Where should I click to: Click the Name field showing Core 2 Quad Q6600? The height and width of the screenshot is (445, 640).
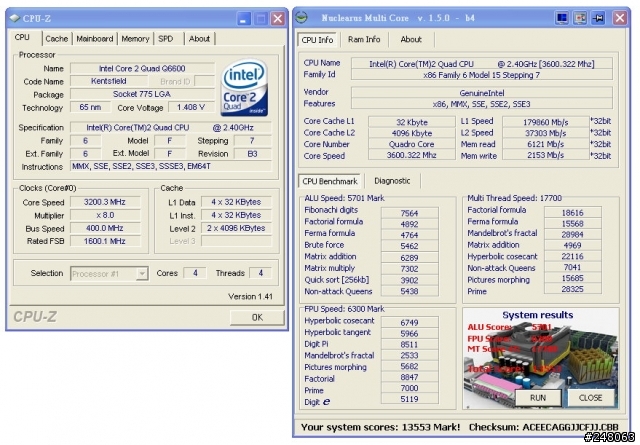pyautogui.click(x=142, y=68)
